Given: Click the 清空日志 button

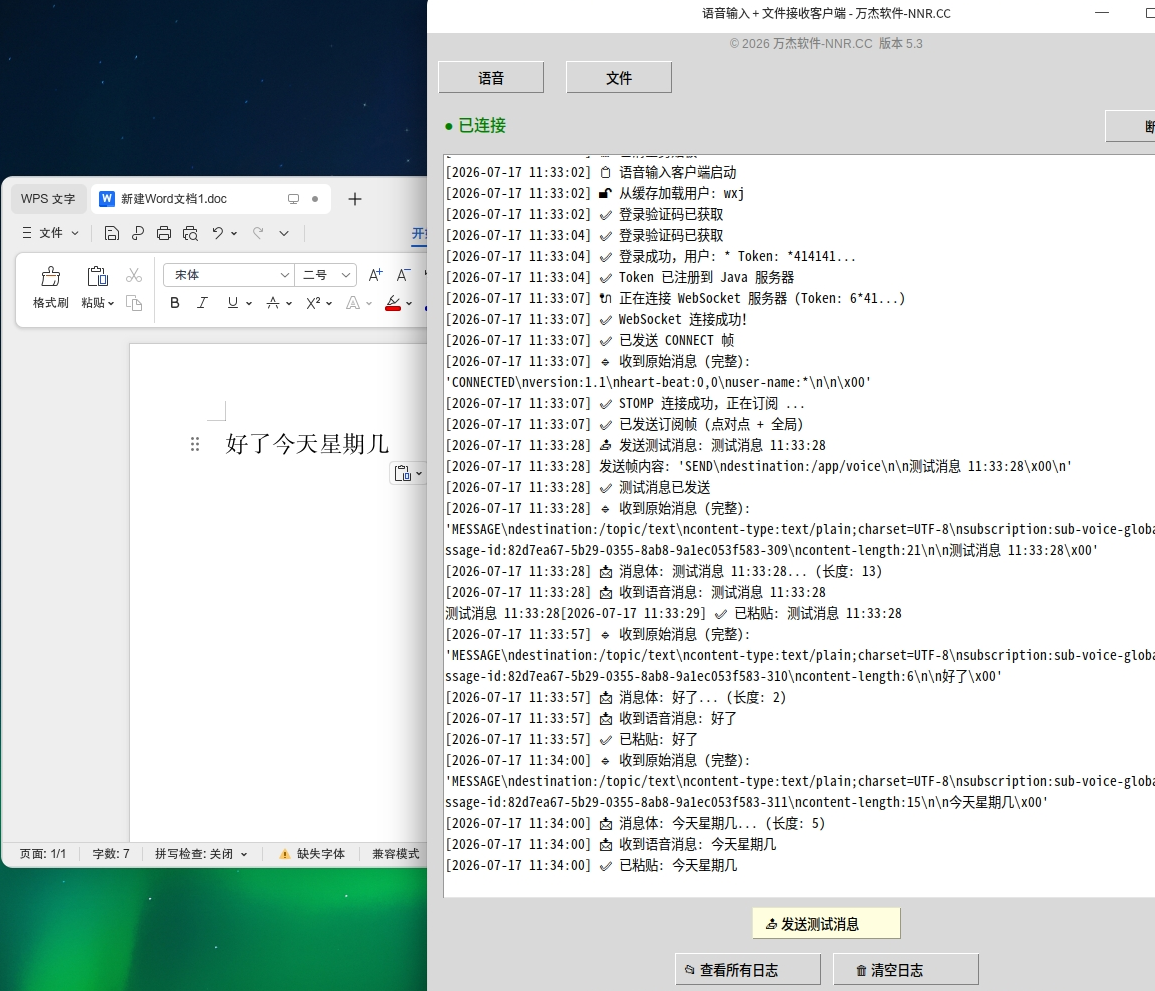Looking at the screenshot, I should 906,970.
